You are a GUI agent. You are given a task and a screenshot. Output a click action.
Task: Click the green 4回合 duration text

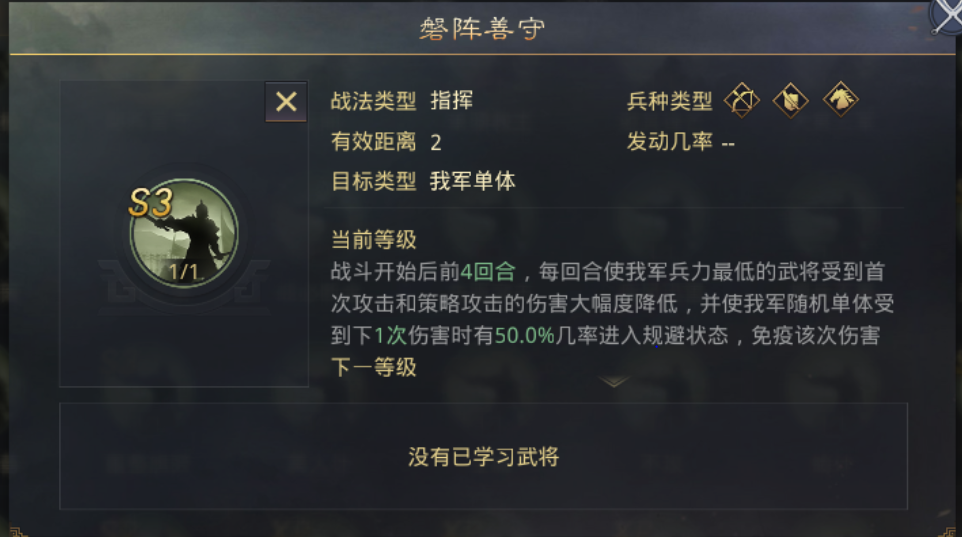tap(488, 272)
